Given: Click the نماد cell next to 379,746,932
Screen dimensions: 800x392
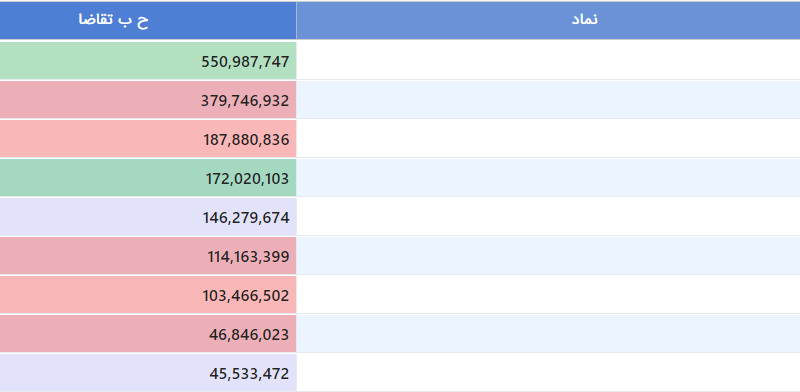Looking at the screenshot, I should coord(548,100).
